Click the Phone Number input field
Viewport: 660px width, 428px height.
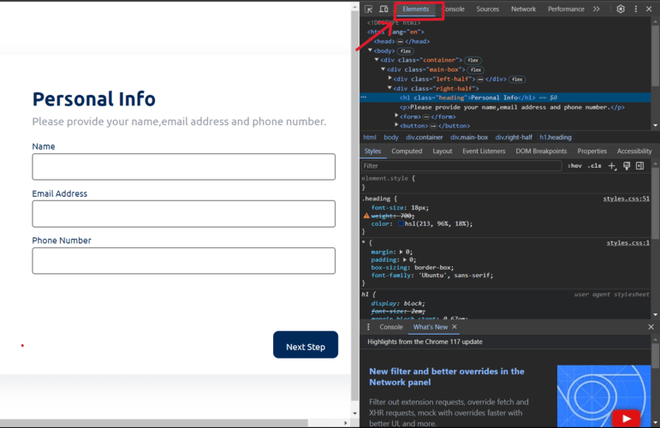(184, 261)
